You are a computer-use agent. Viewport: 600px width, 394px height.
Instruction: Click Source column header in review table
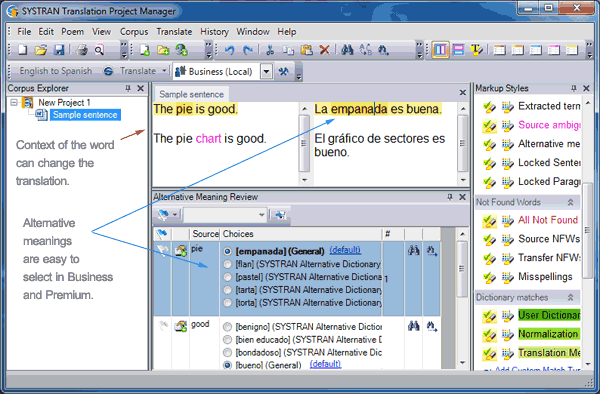(x=205, y=234)
